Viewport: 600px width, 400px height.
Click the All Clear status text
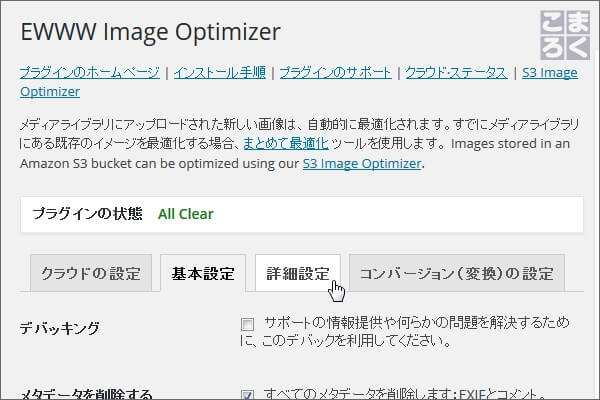tap(186, 214)
